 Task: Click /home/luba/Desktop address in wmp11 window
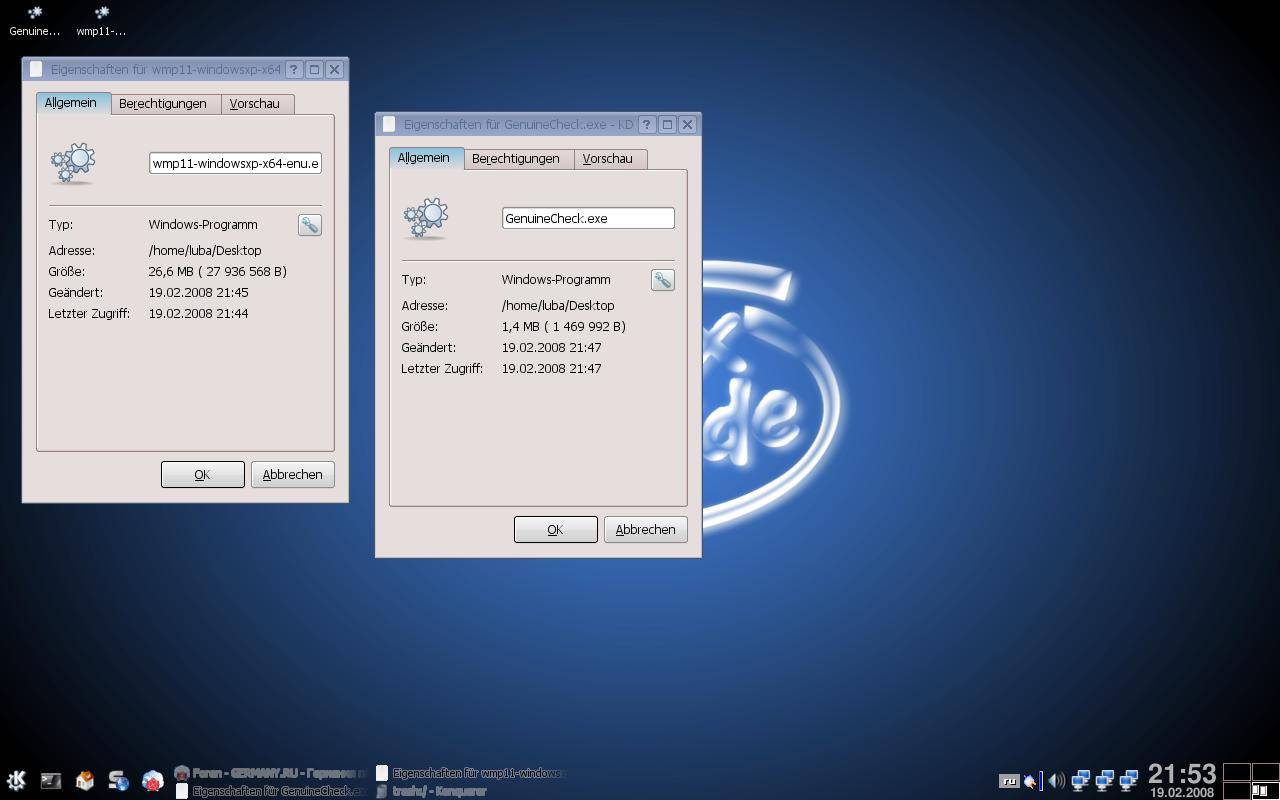(205, 251)
